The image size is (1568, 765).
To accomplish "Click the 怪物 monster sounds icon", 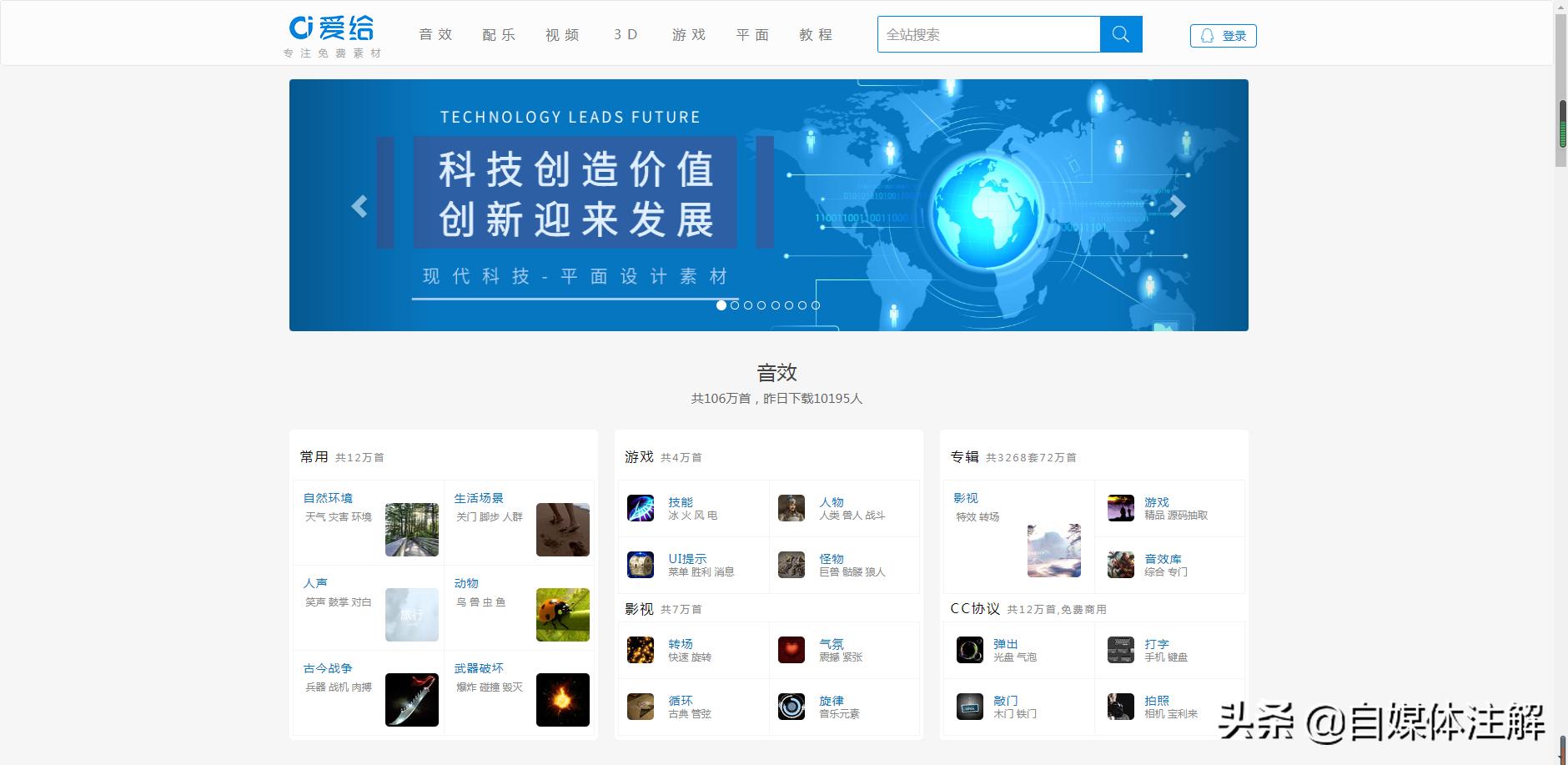I will (x=793, y=565).
